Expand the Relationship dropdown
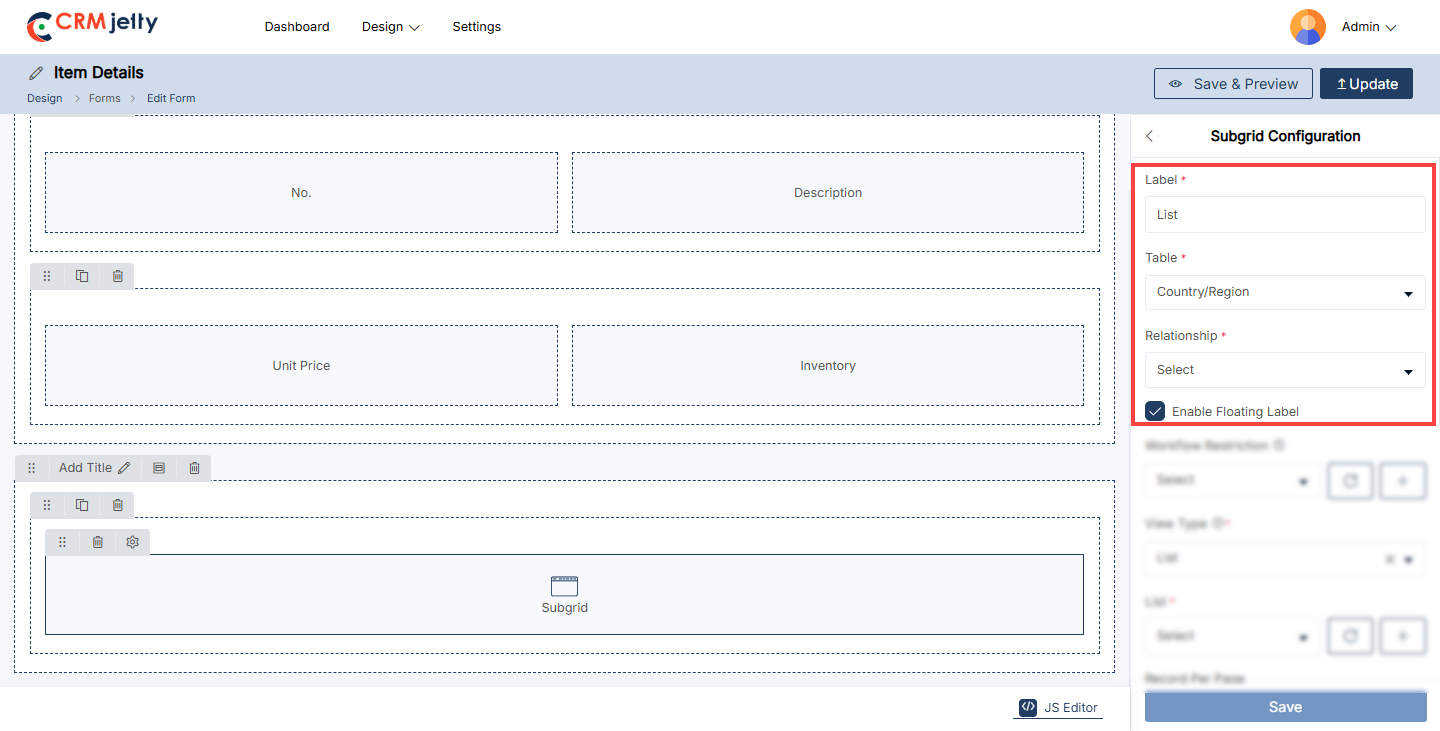 (x=1285, y=370)
